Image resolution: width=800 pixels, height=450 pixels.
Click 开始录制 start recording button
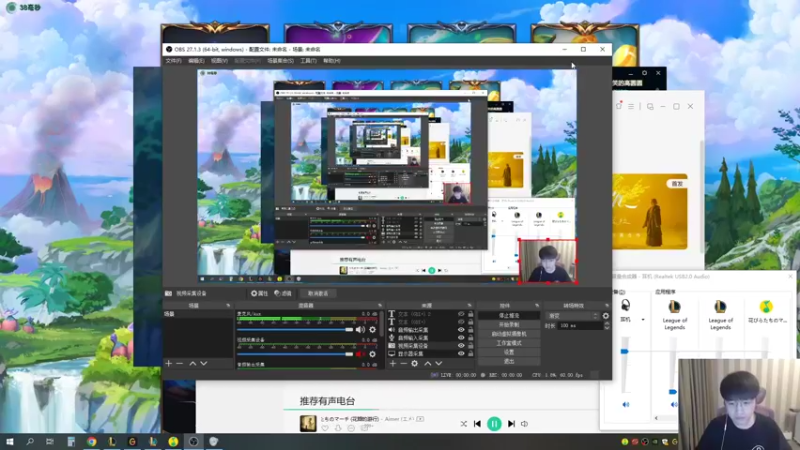509,324
